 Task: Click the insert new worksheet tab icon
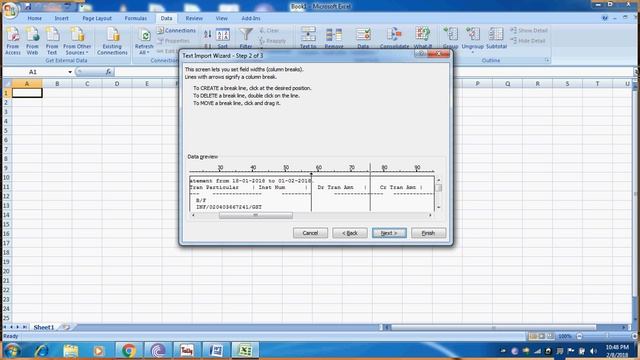pos(66,327)
